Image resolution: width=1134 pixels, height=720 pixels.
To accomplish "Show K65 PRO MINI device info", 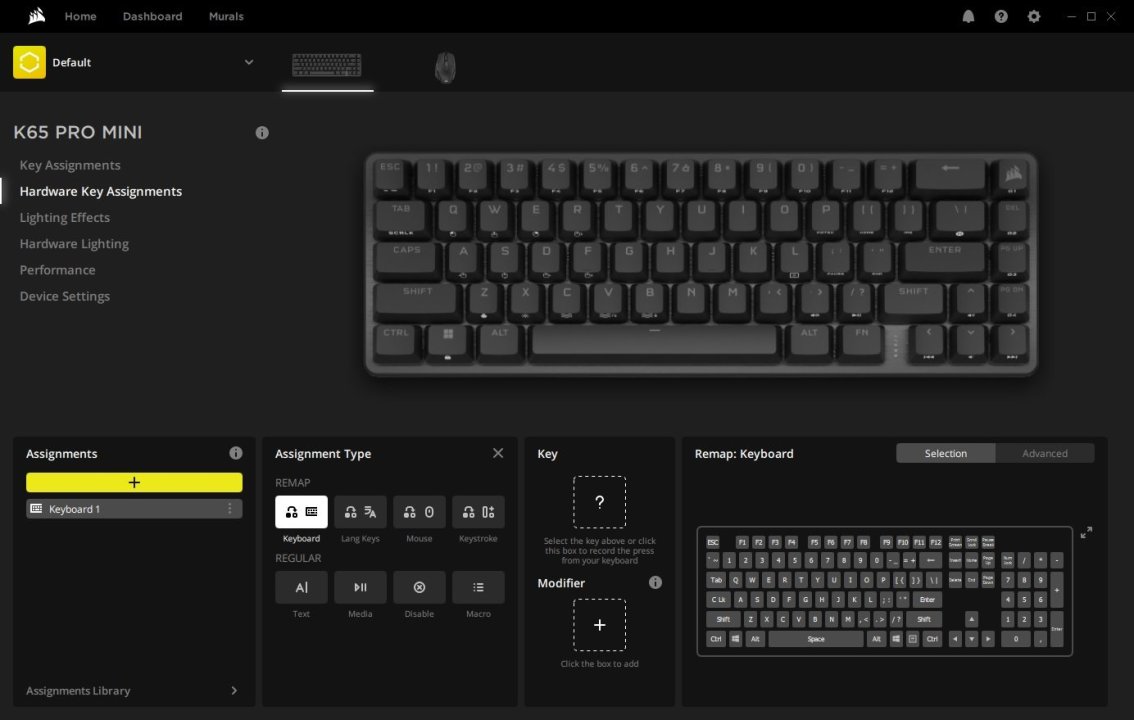I will point(262,132).
